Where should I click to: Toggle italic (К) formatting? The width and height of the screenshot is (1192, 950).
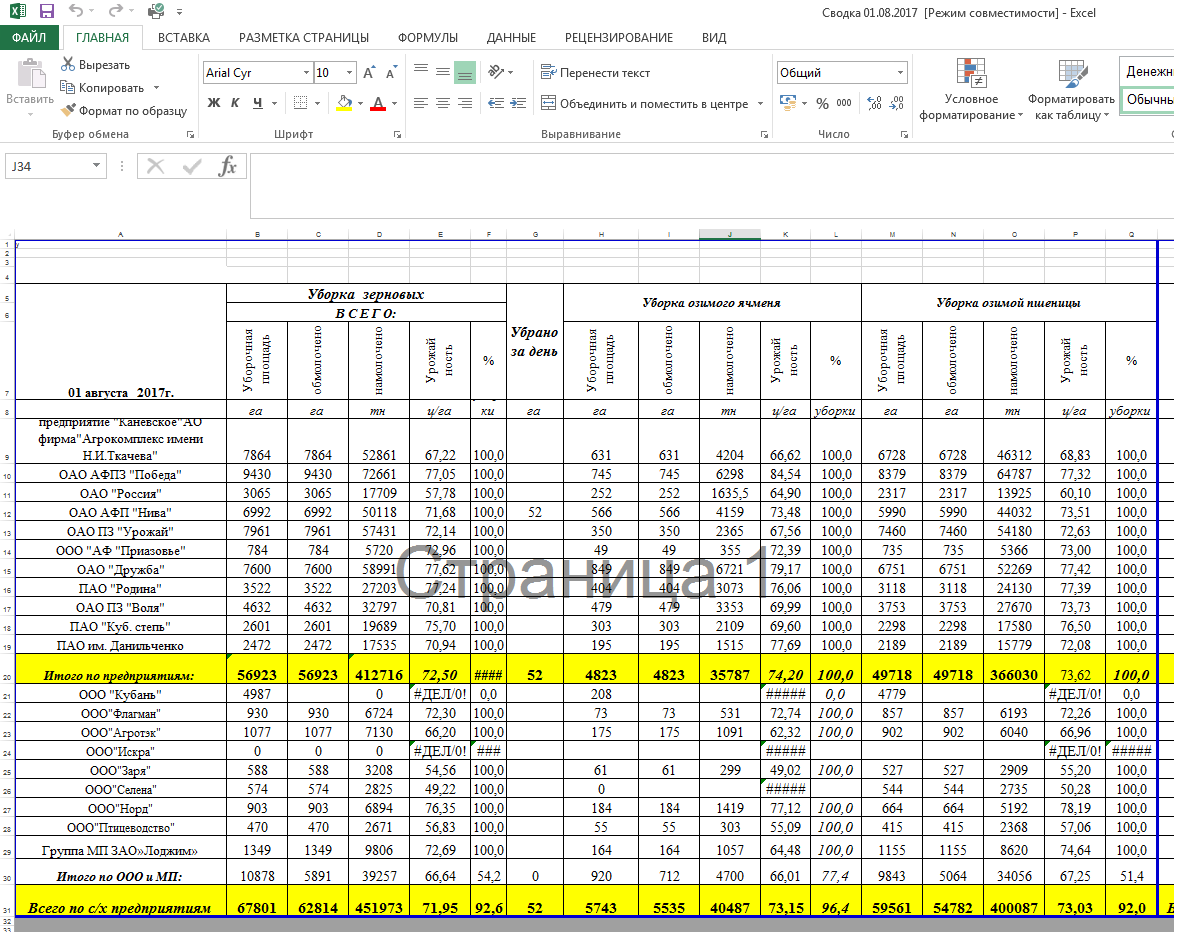tap(236, 103)
